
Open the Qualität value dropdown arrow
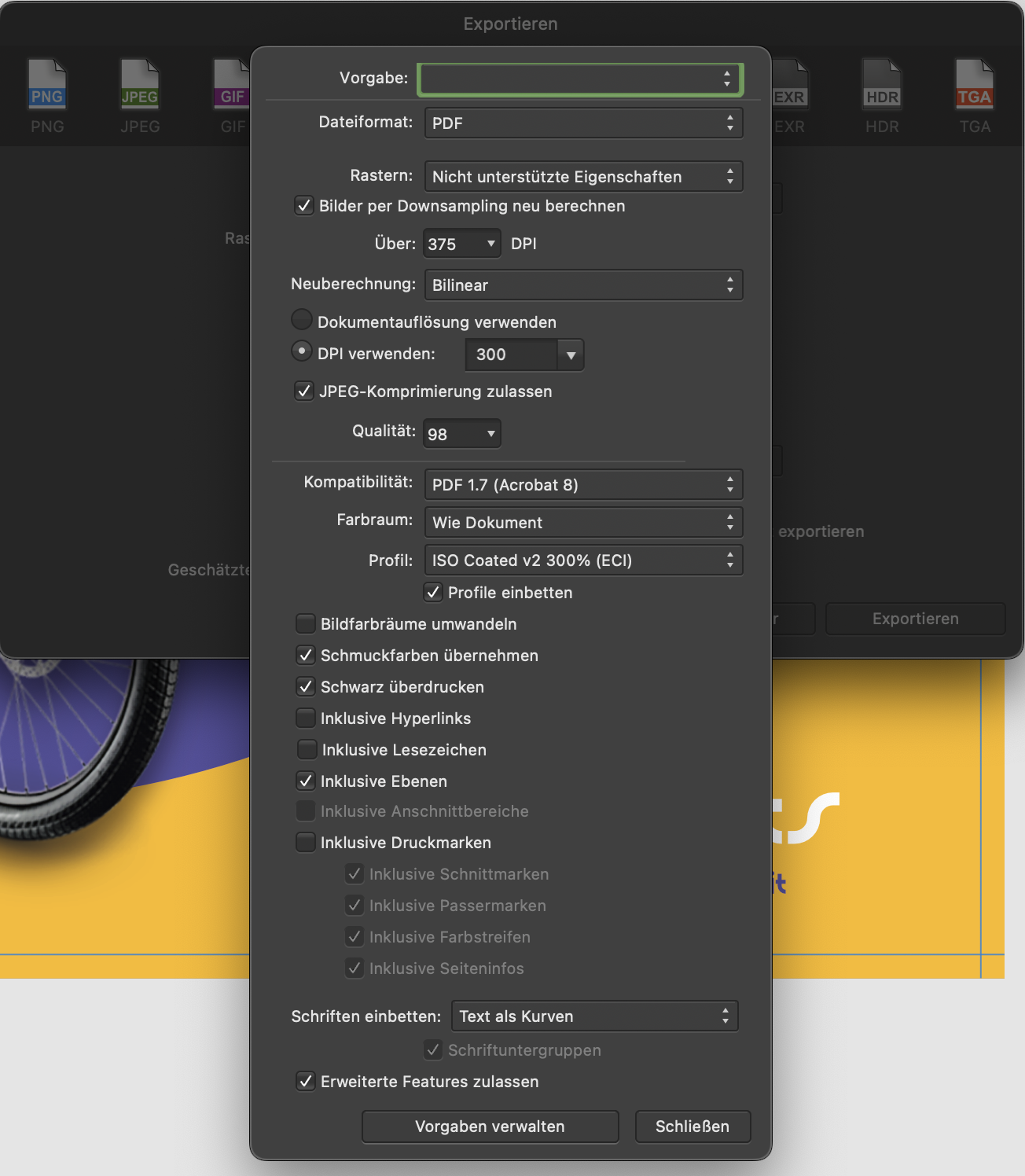491,433
